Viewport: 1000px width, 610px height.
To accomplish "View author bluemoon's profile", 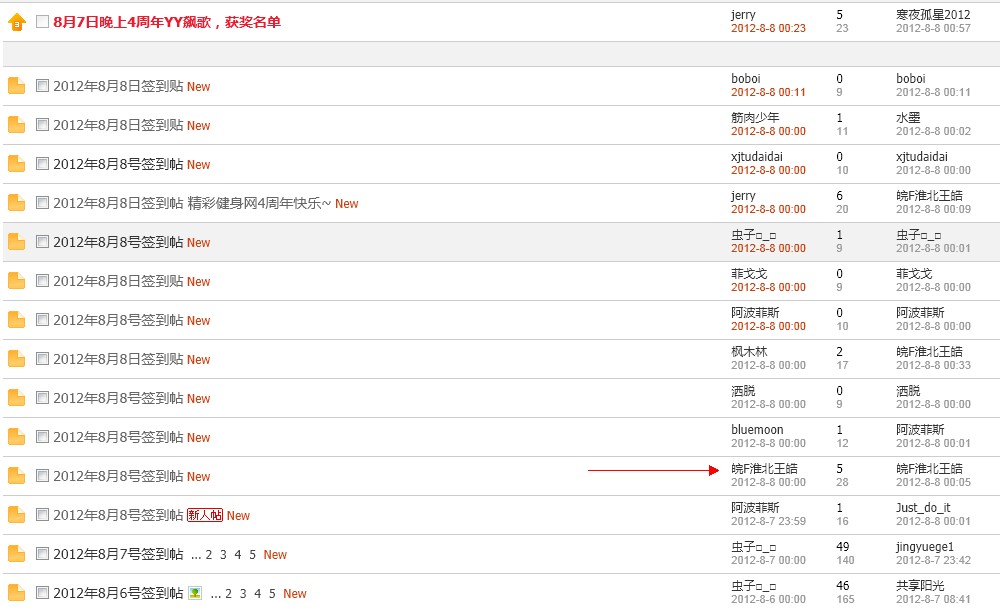I will [x=757, y=429].
